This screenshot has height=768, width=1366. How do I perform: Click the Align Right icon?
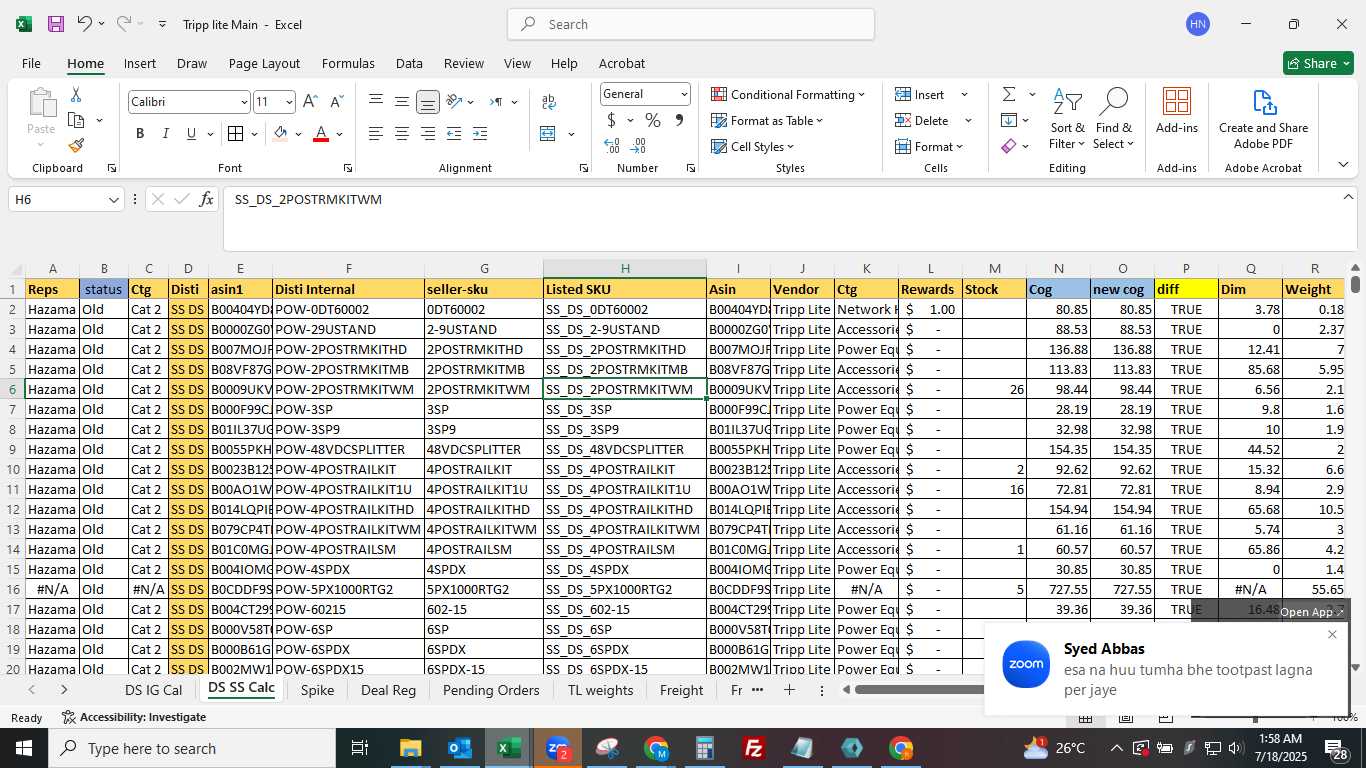pyautogui.click(x=427, y=134)
